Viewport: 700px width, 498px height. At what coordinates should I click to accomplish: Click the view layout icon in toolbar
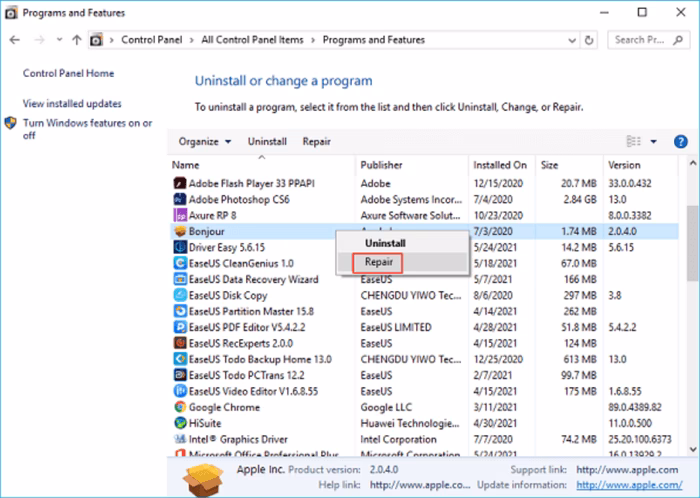pyautogui.click(x=633, y=141)
